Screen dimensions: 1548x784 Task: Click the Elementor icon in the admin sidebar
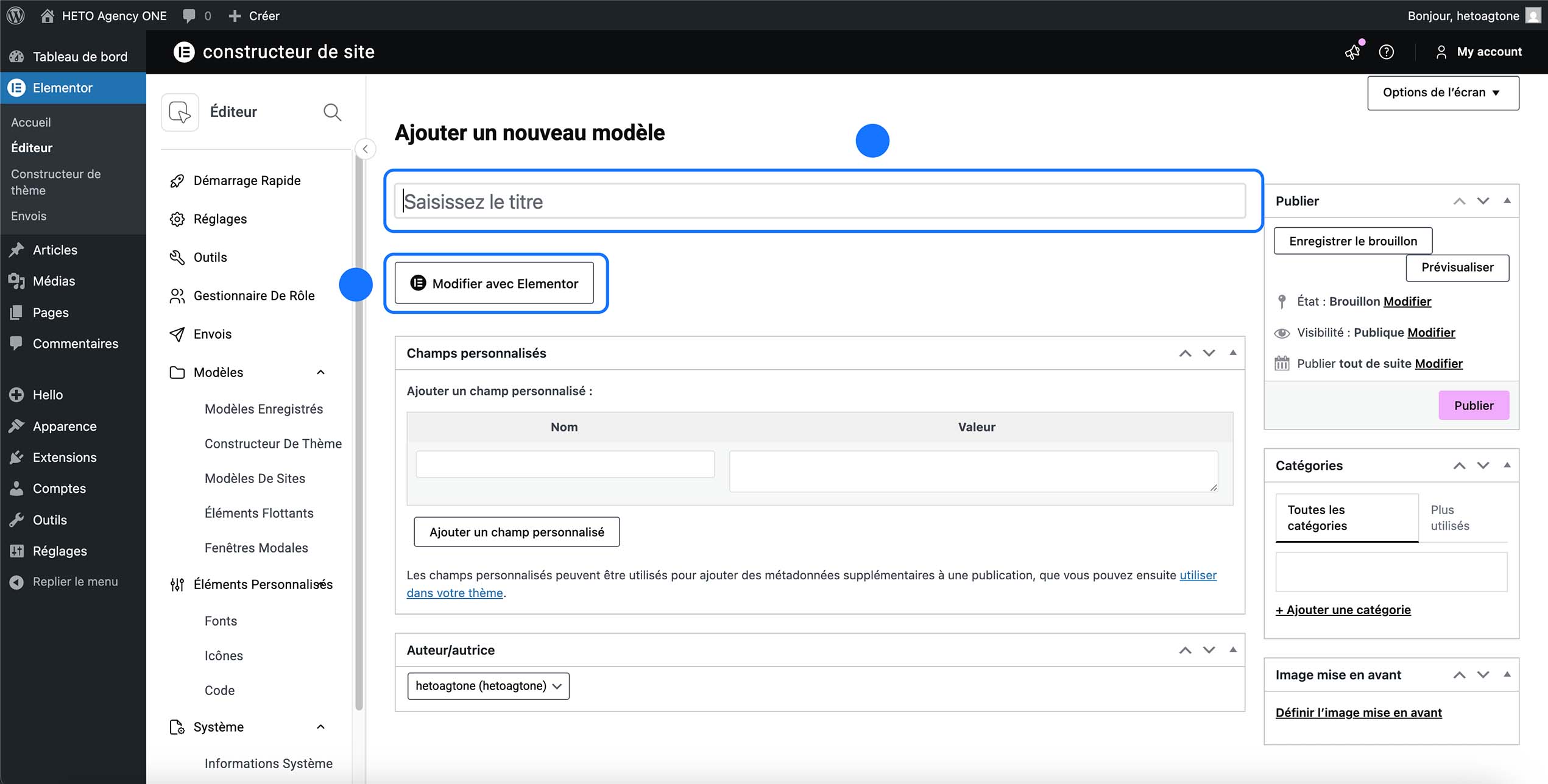[16, 88]
